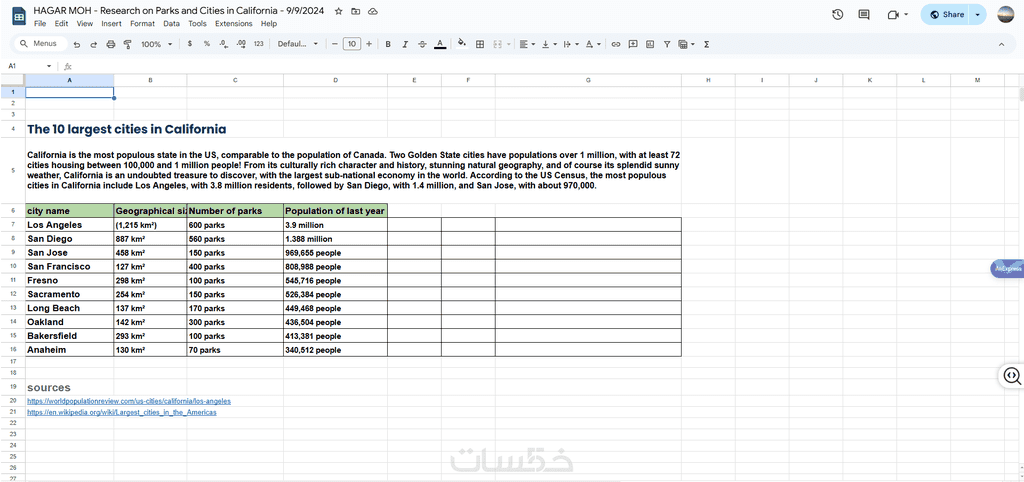
Task: Select the '808,988 people' cell
Action: (336, 266)
